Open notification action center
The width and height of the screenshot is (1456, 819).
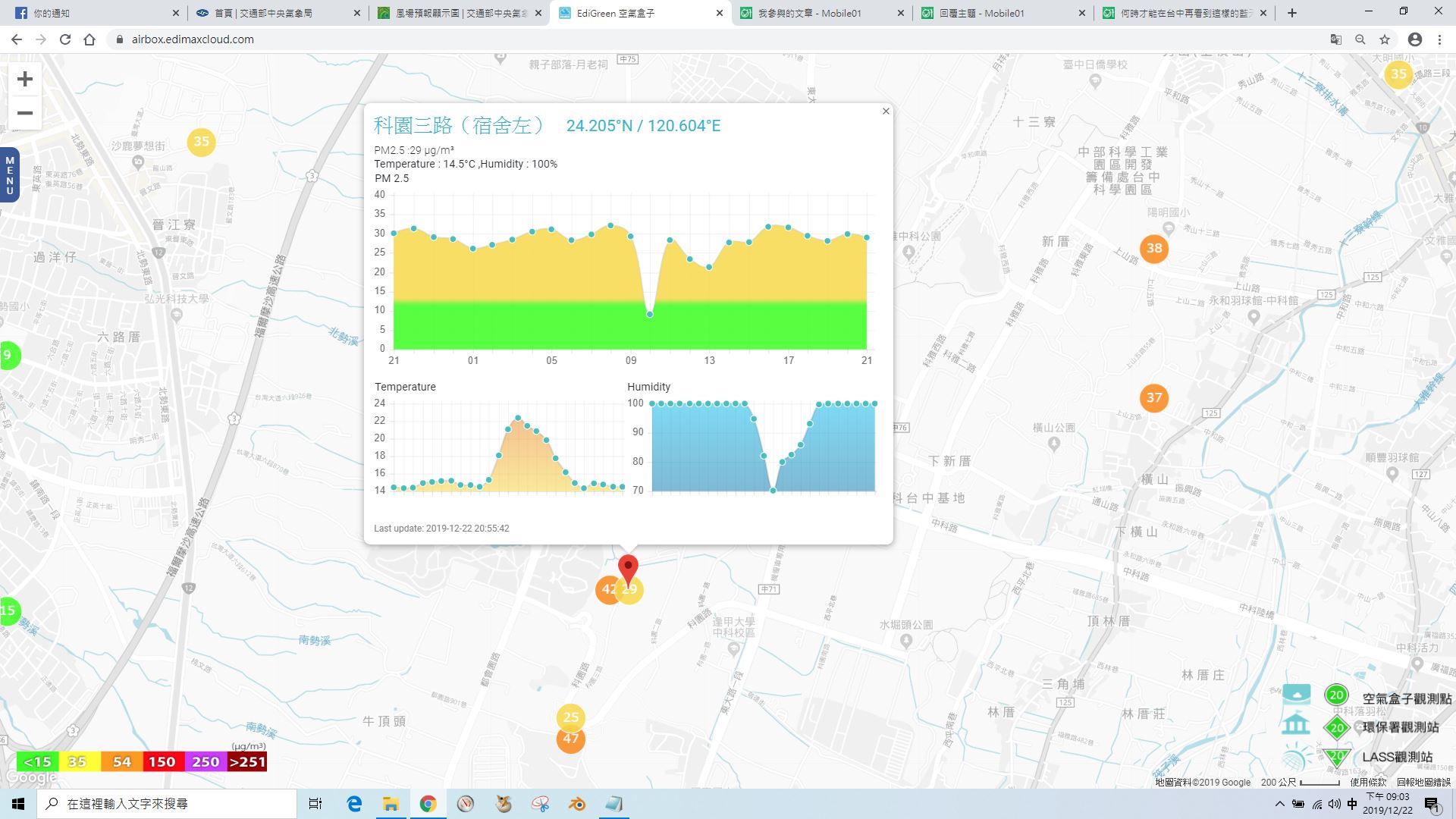[x=1432, y=805]
